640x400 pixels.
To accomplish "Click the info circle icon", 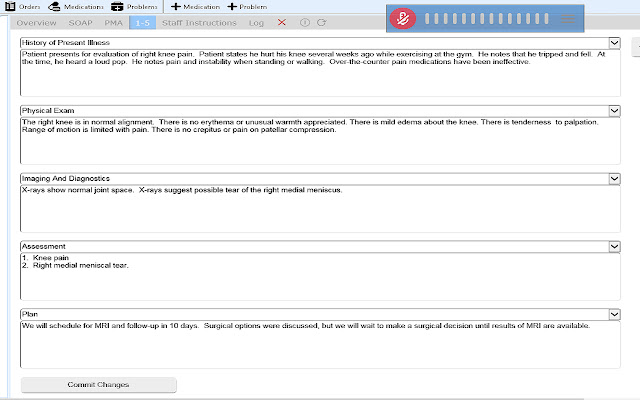I will click(x=304, y=22).
